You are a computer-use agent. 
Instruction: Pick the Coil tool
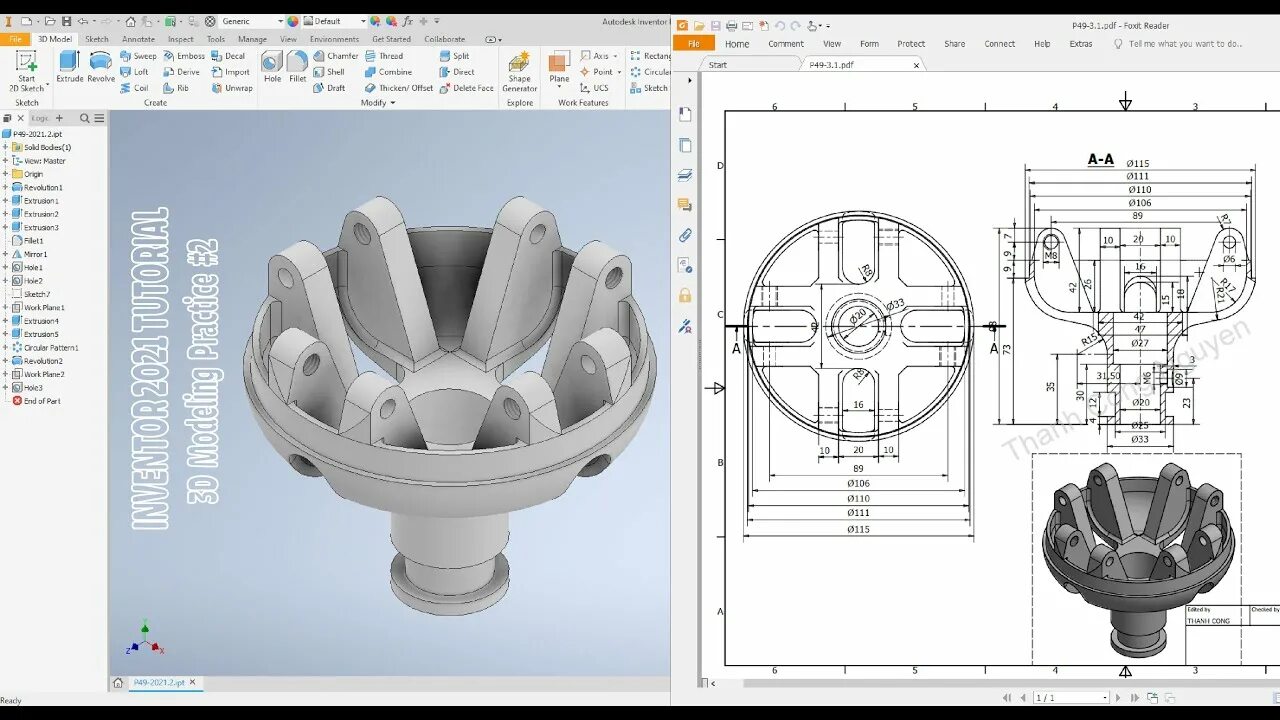[134, 88]
